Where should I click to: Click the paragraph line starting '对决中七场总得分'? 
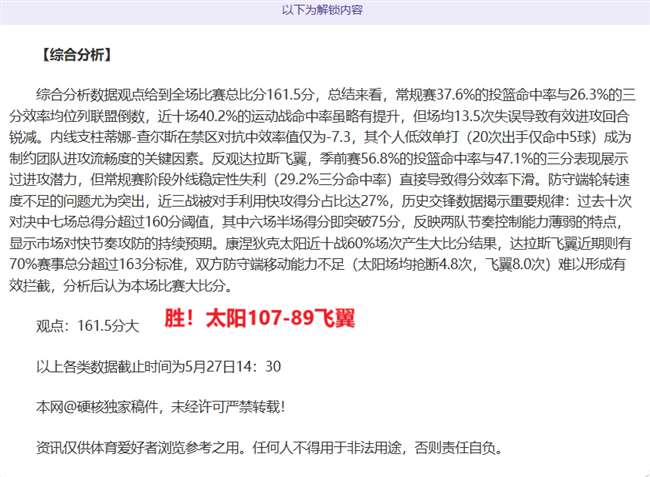[x=316, y=222]
